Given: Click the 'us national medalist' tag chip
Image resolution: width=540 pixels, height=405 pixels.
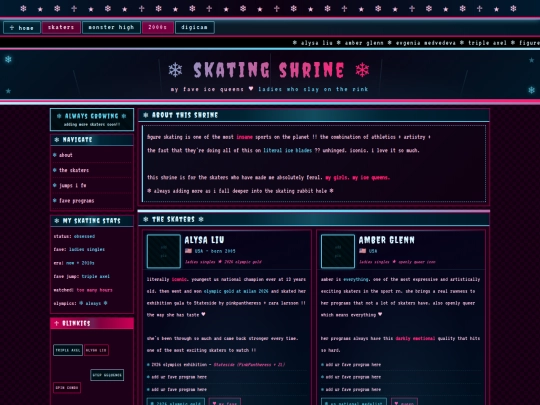Looking at the screenshot, I should point(354,402).
